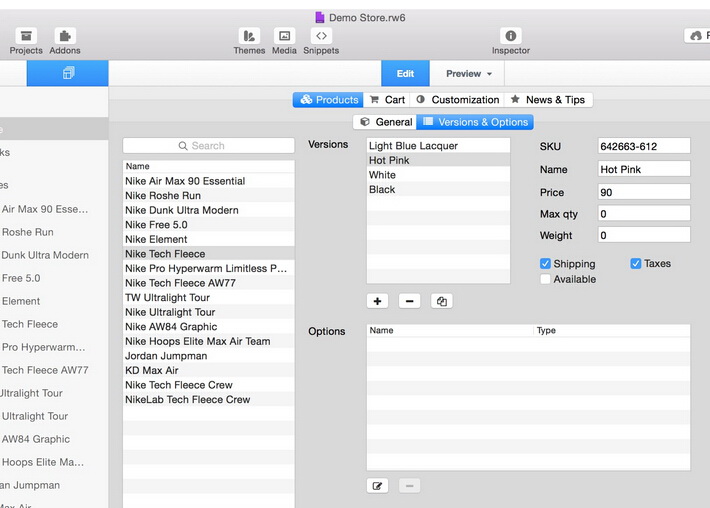This screenshot has height=508, width=710.
Task: Select the Hot Pink version row
Action: click(x=438, y=160)
